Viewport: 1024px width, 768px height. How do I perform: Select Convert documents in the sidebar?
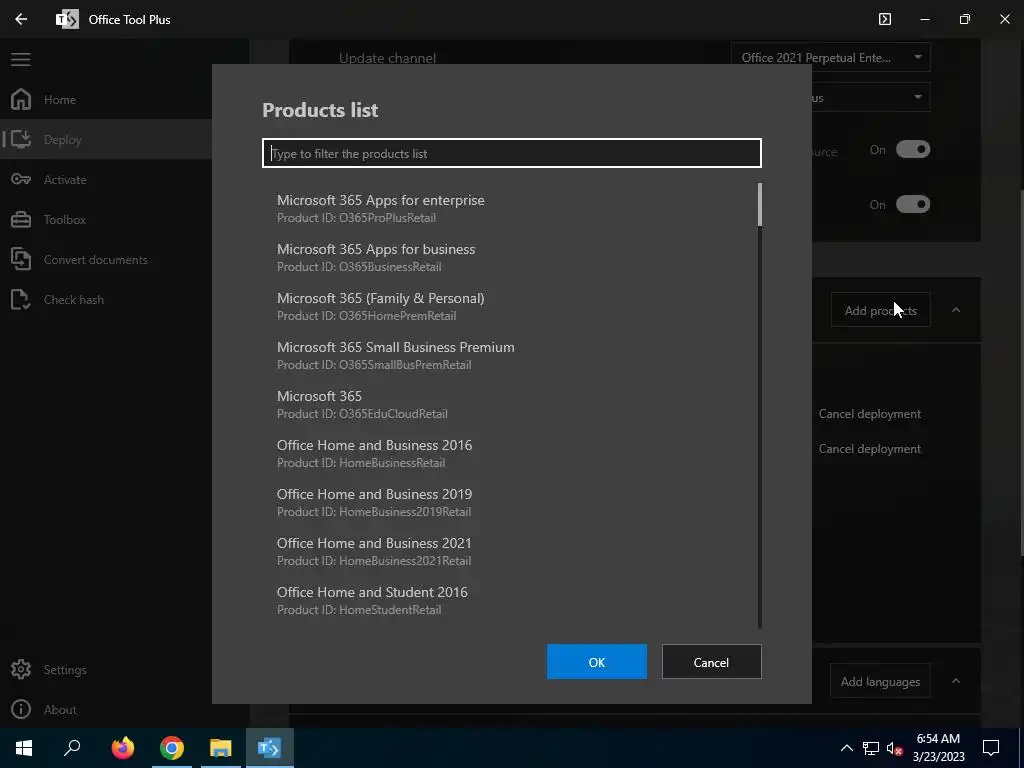coord(95,259)
